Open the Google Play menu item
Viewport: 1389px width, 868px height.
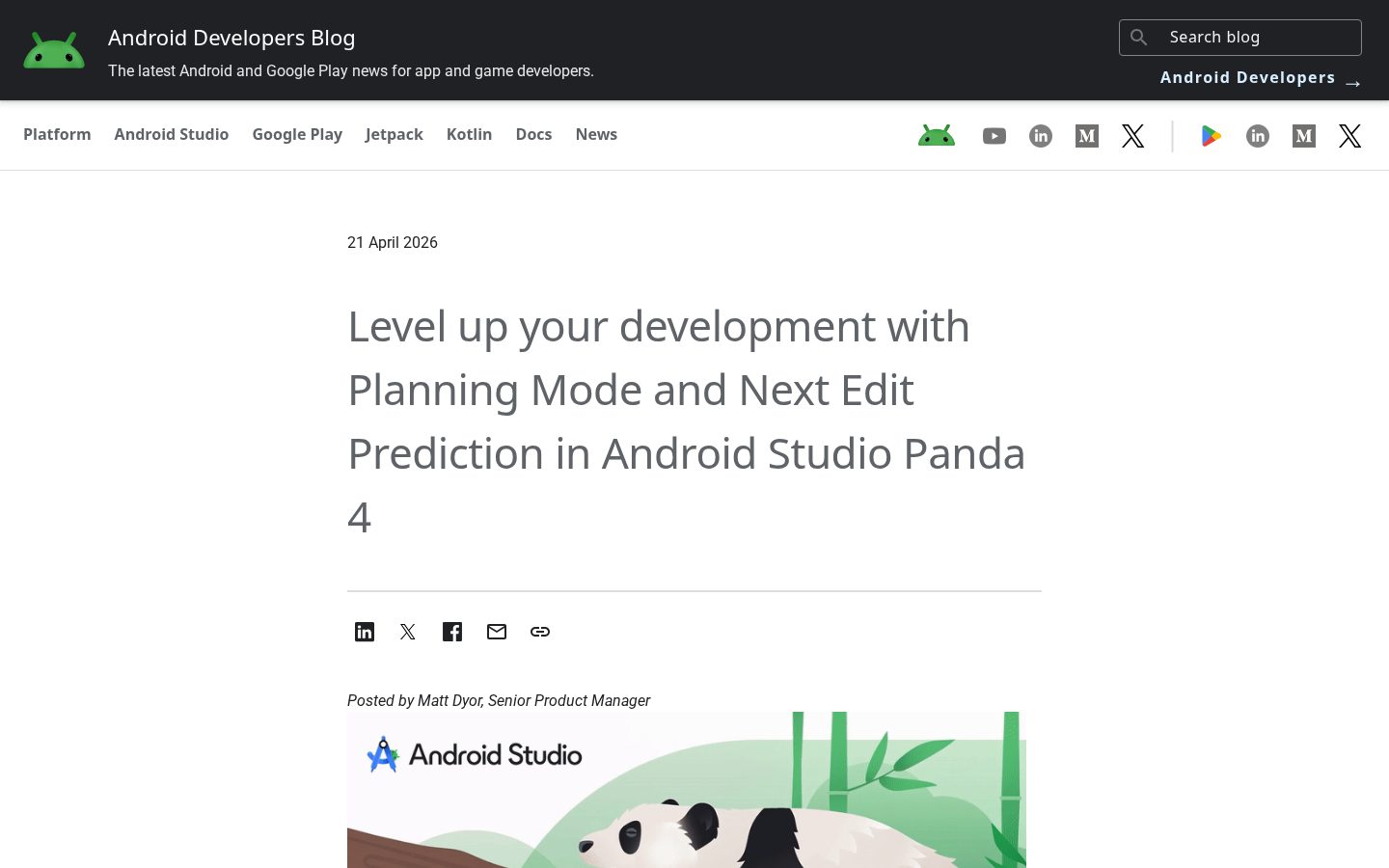(x=297, y=134)
